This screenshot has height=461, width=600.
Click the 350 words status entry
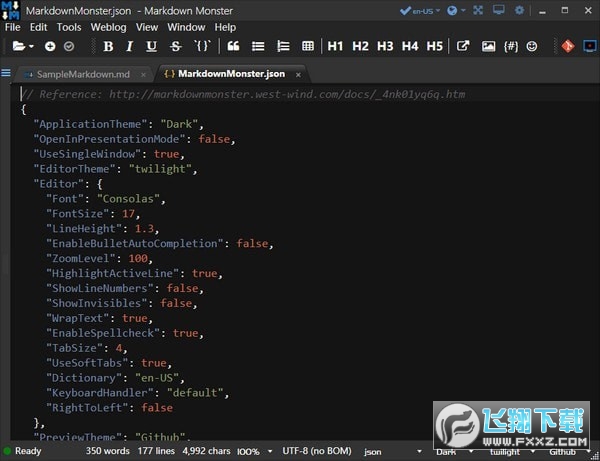(108, 451)
